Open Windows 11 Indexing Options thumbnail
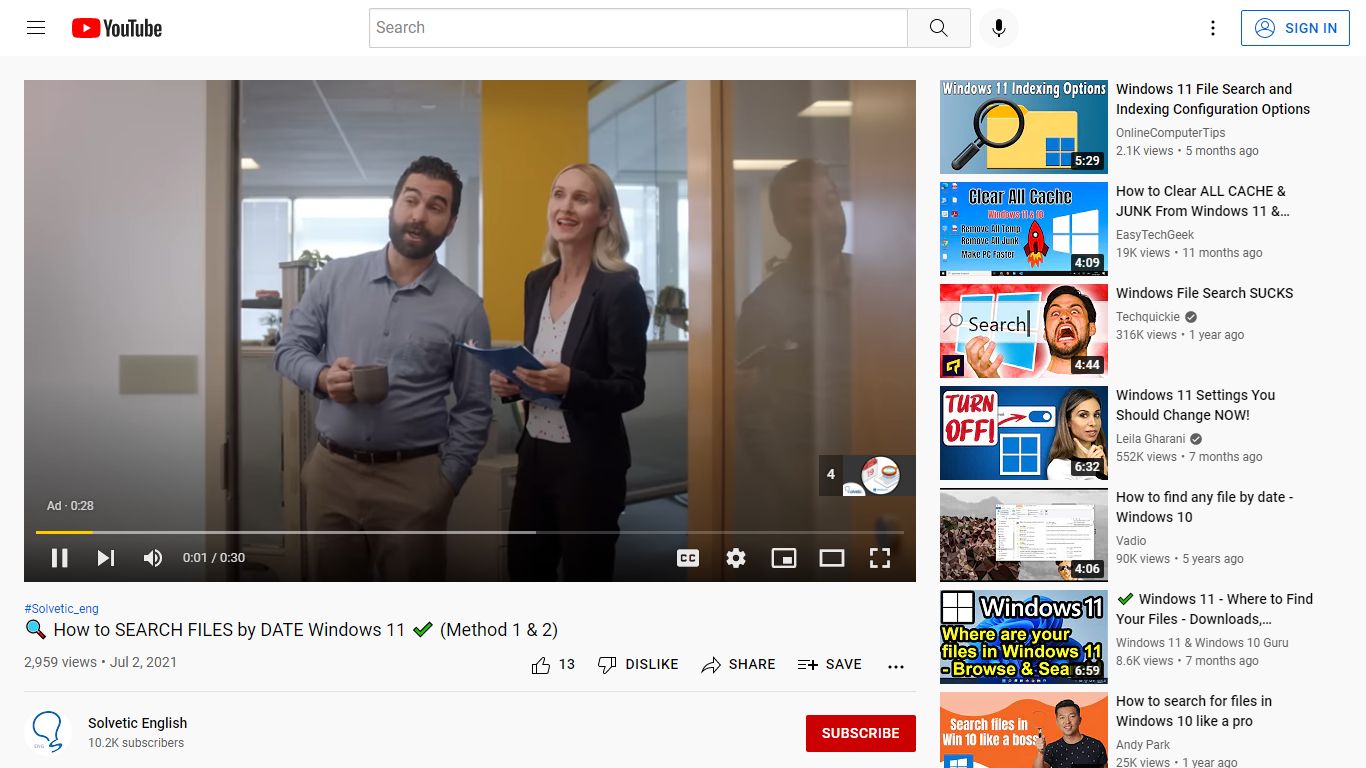This screenshot has width=1366, height=768. tap(1024, 127)
